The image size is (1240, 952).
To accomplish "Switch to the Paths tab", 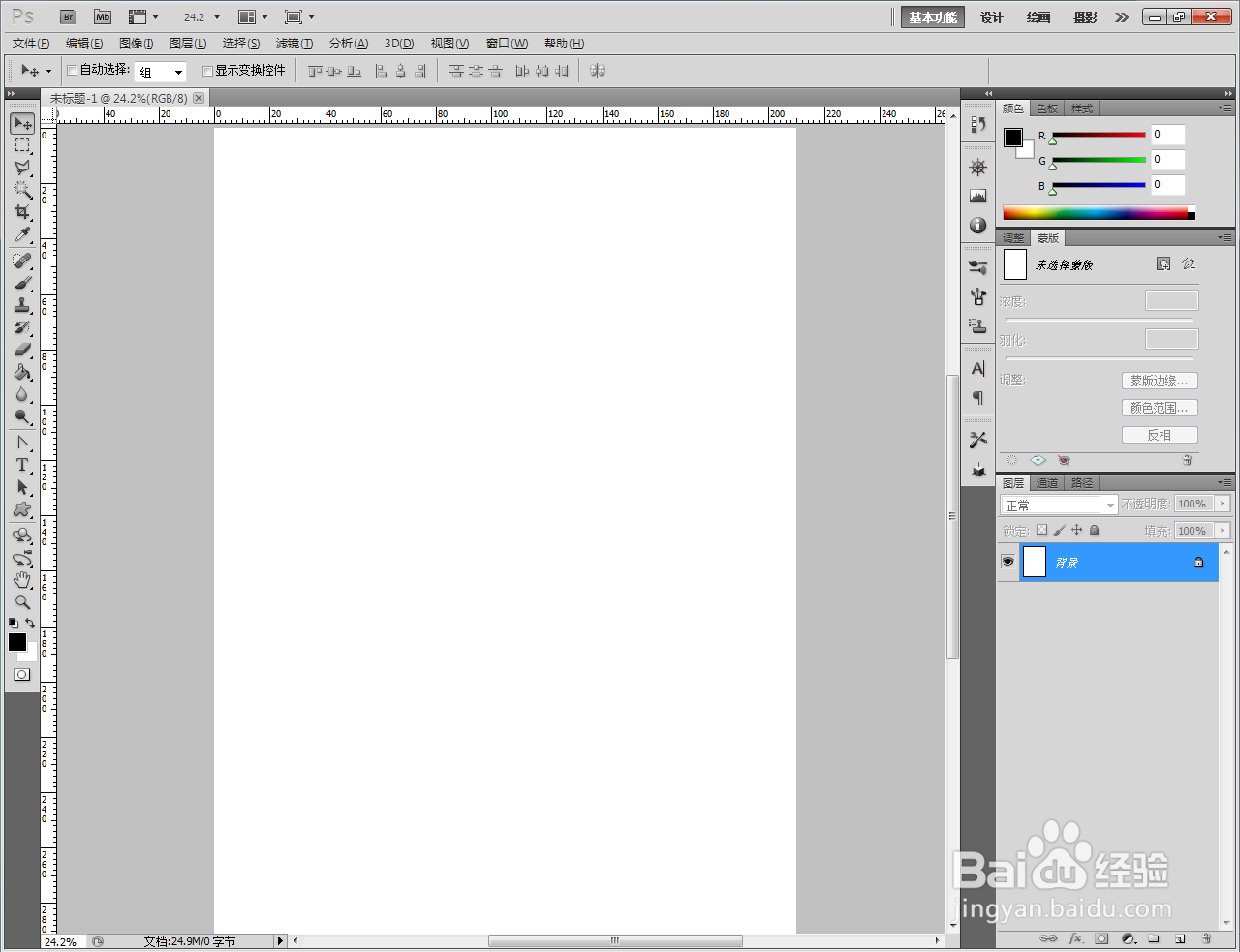I will (1082, 483).
